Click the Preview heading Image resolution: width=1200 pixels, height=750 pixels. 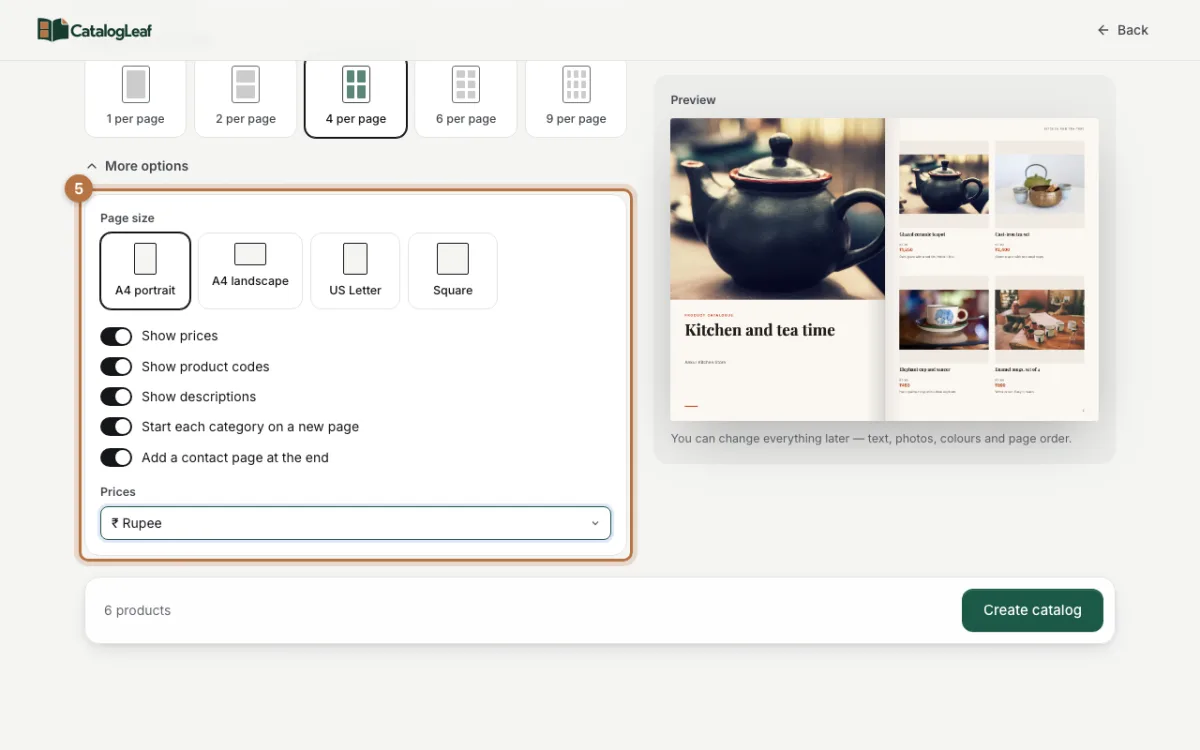click(693, 100)
